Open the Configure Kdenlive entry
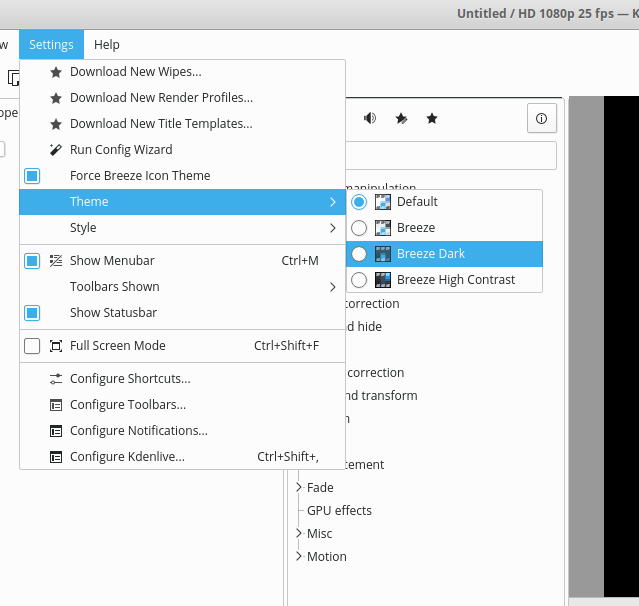Viewport: 639px width, 606px height. (183, 457)
